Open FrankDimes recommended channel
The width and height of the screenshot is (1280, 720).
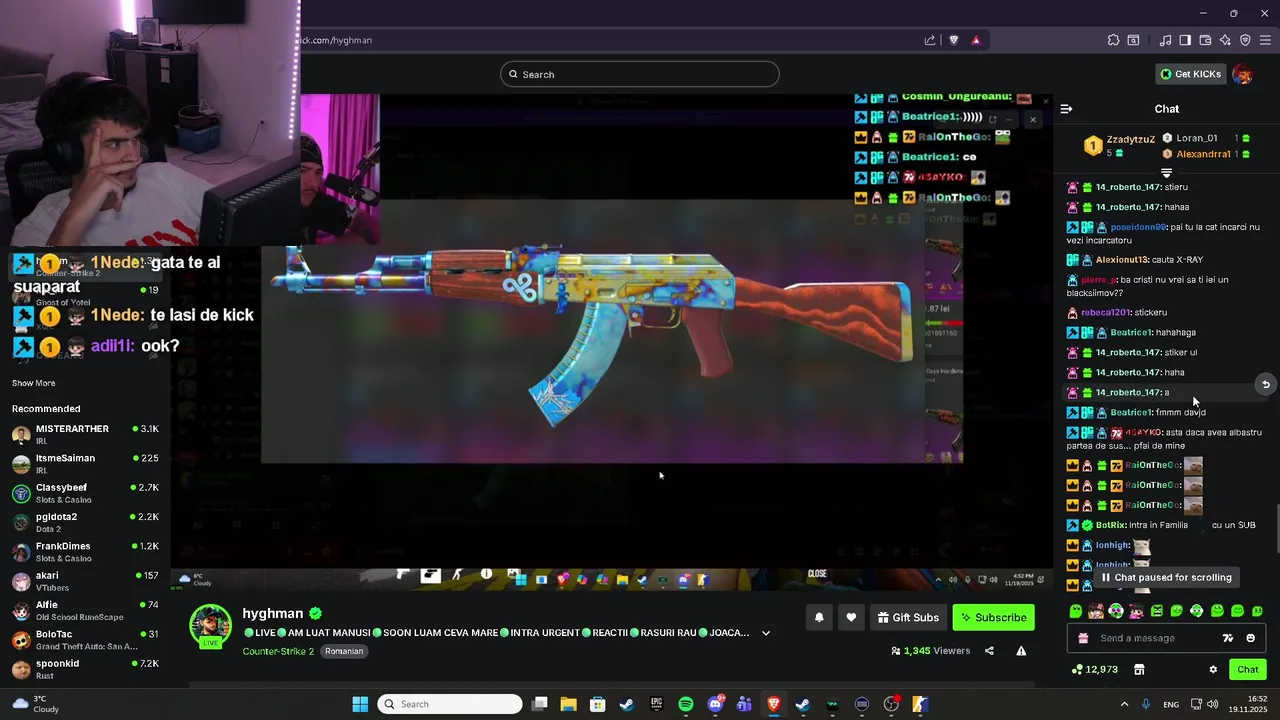tap(85, 552)
